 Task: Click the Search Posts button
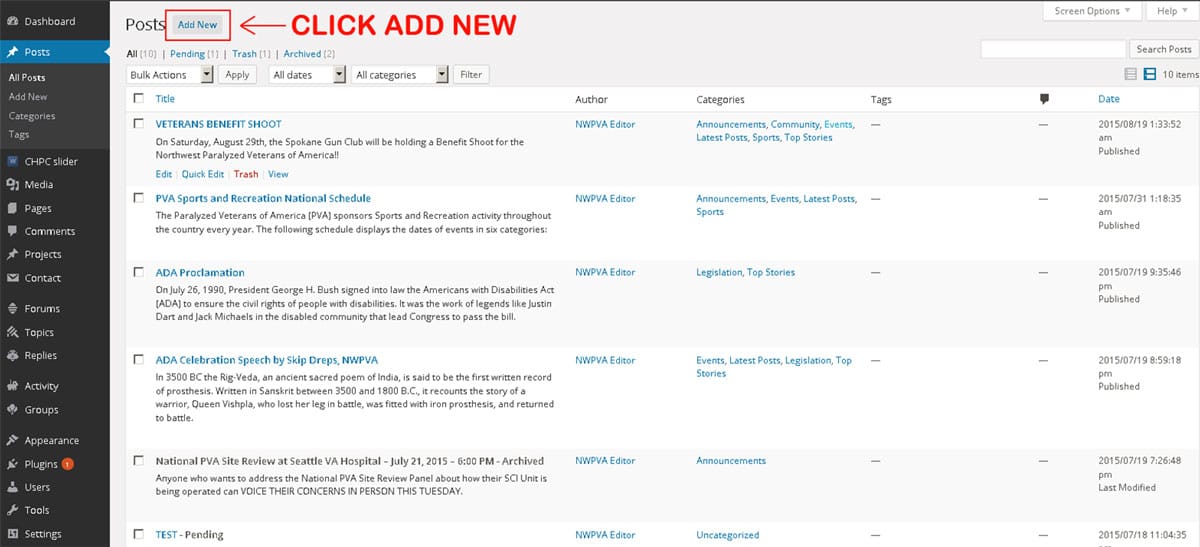point(1164,49)
